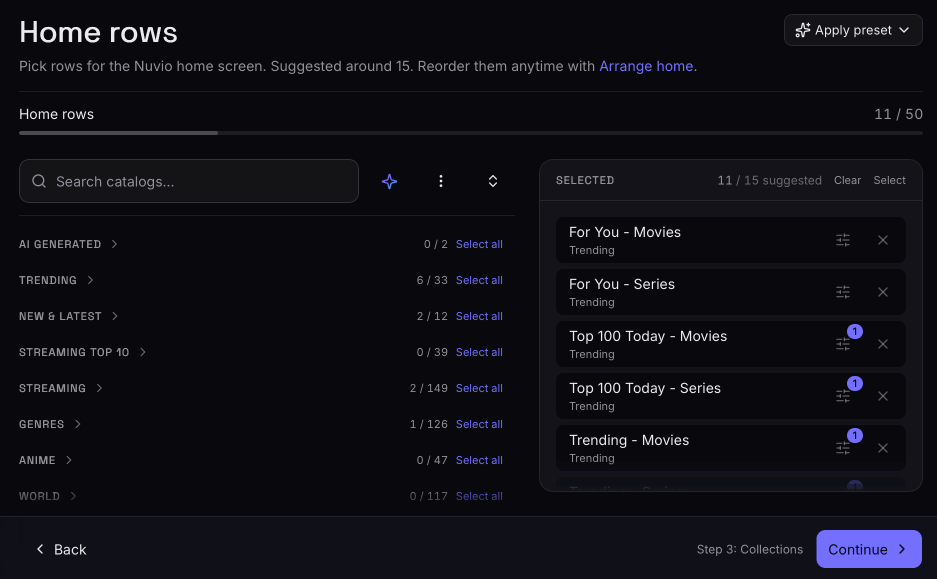This screenshot has height=579, width=937.
Task: Expand the Streaming Top 10 category
Action: 82,352
